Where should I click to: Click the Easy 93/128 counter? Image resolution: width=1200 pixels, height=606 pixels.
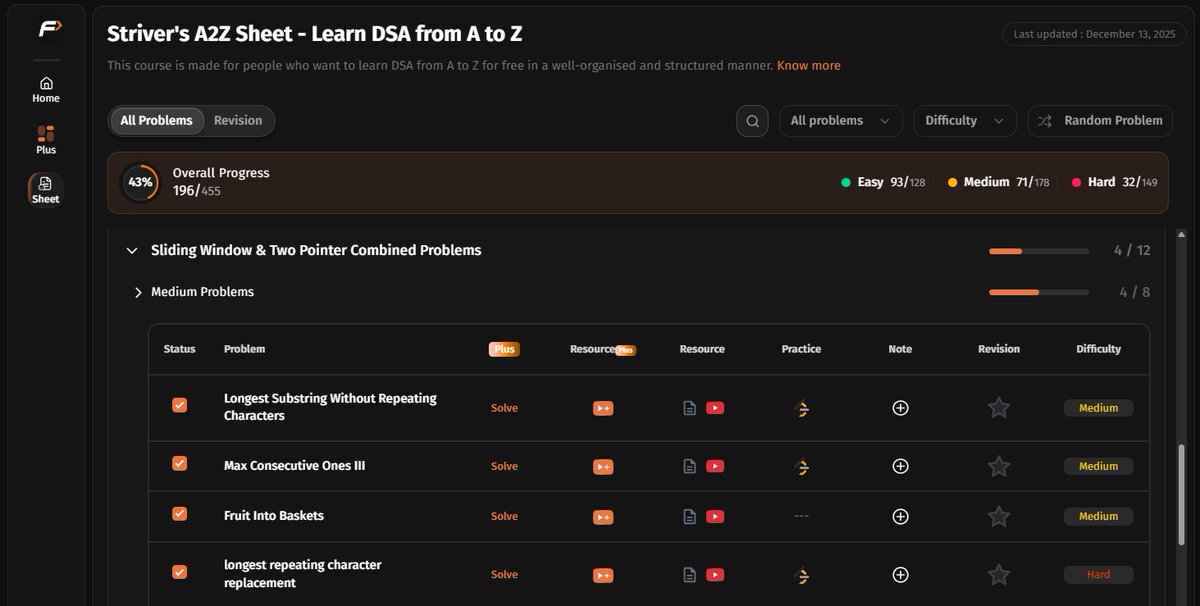coord(883,182)
